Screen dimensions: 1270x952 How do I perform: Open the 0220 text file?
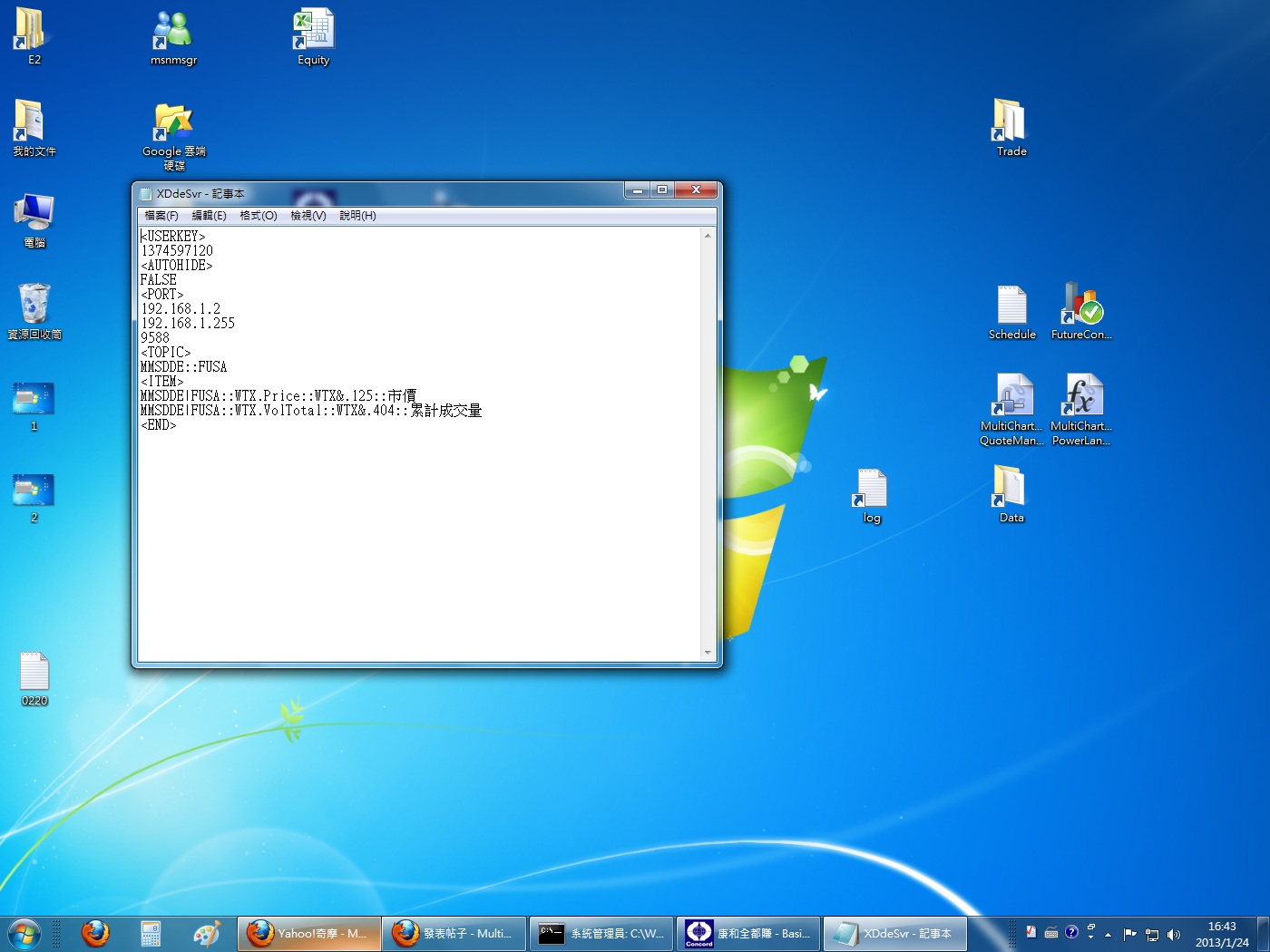click(x=34, y=677)
